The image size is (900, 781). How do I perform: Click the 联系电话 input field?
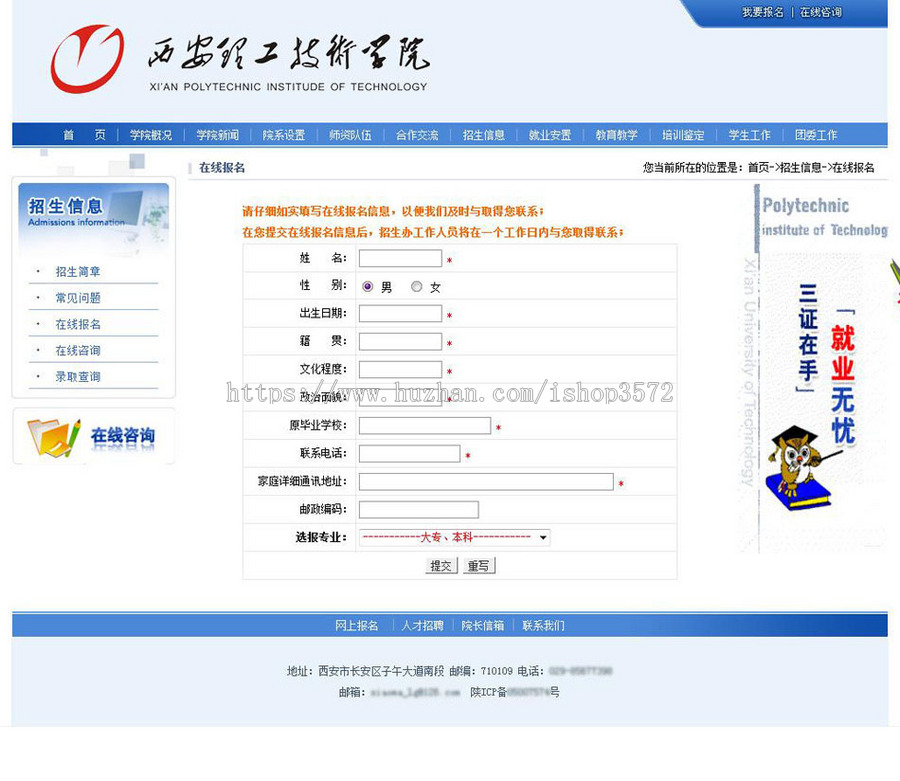tap(410, 453)
